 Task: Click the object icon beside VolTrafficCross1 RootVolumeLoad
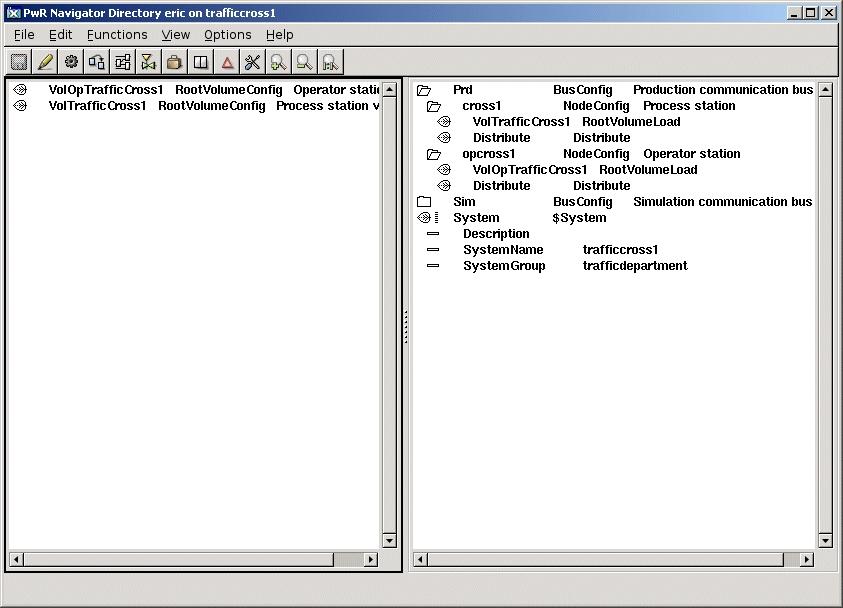click(444, 121)
